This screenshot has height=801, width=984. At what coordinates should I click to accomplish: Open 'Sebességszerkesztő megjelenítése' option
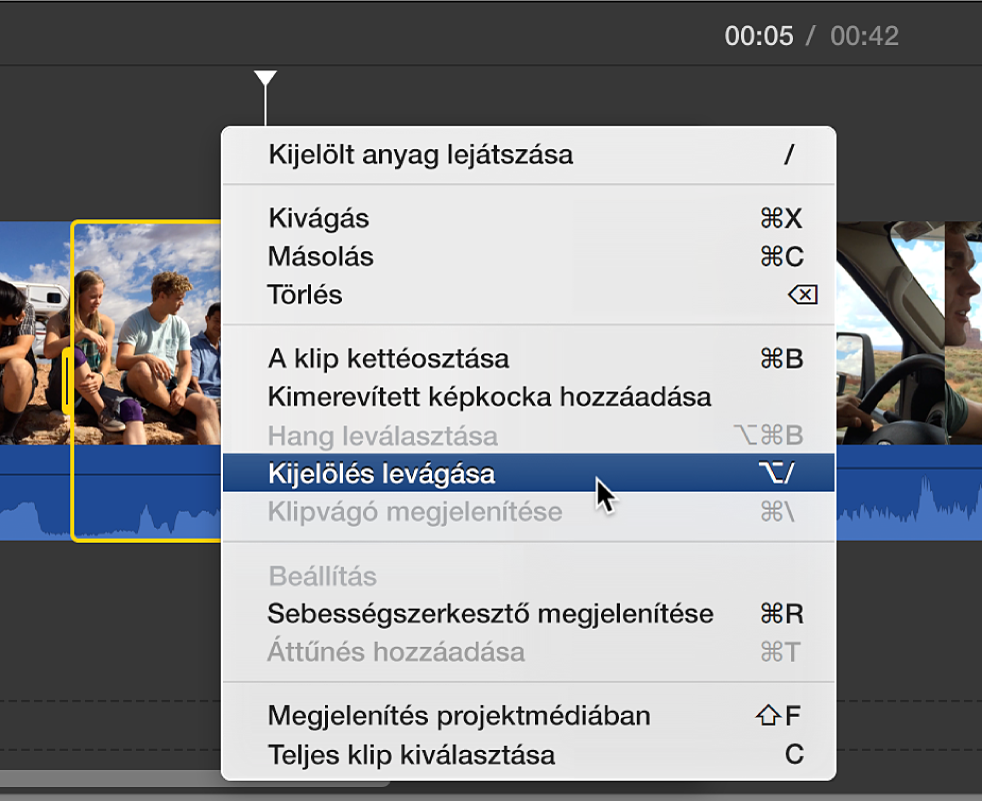coord(490,613)
